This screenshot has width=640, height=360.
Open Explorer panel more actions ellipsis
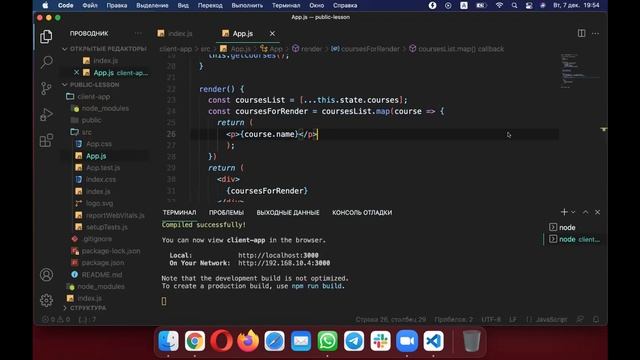coord(138,33)
